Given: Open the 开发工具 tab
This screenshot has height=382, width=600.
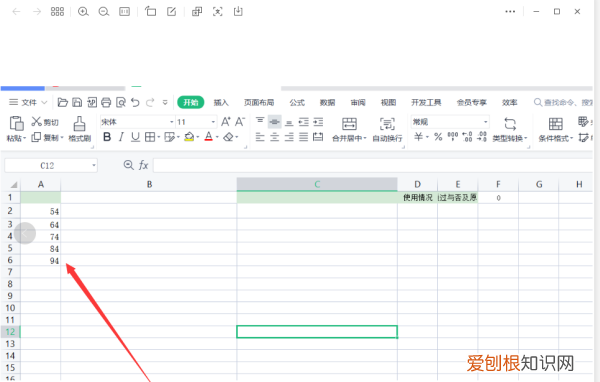Looking at the screenshot, I should pyautogui.click(x=426, y=102).
